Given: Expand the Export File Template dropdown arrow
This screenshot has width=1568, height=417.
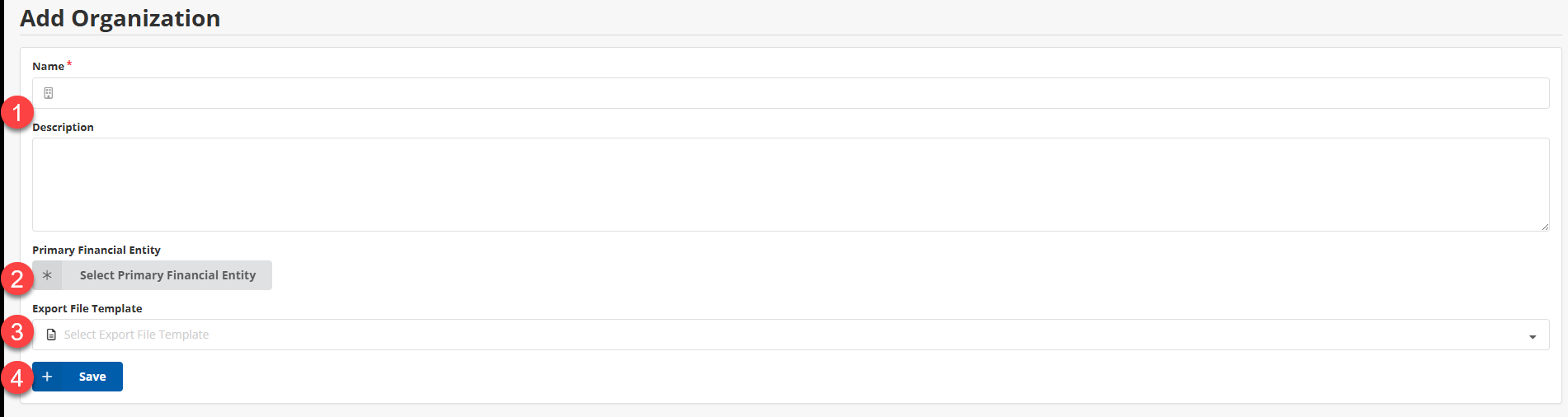Looking at the screenshot, I should [1533, 336].
